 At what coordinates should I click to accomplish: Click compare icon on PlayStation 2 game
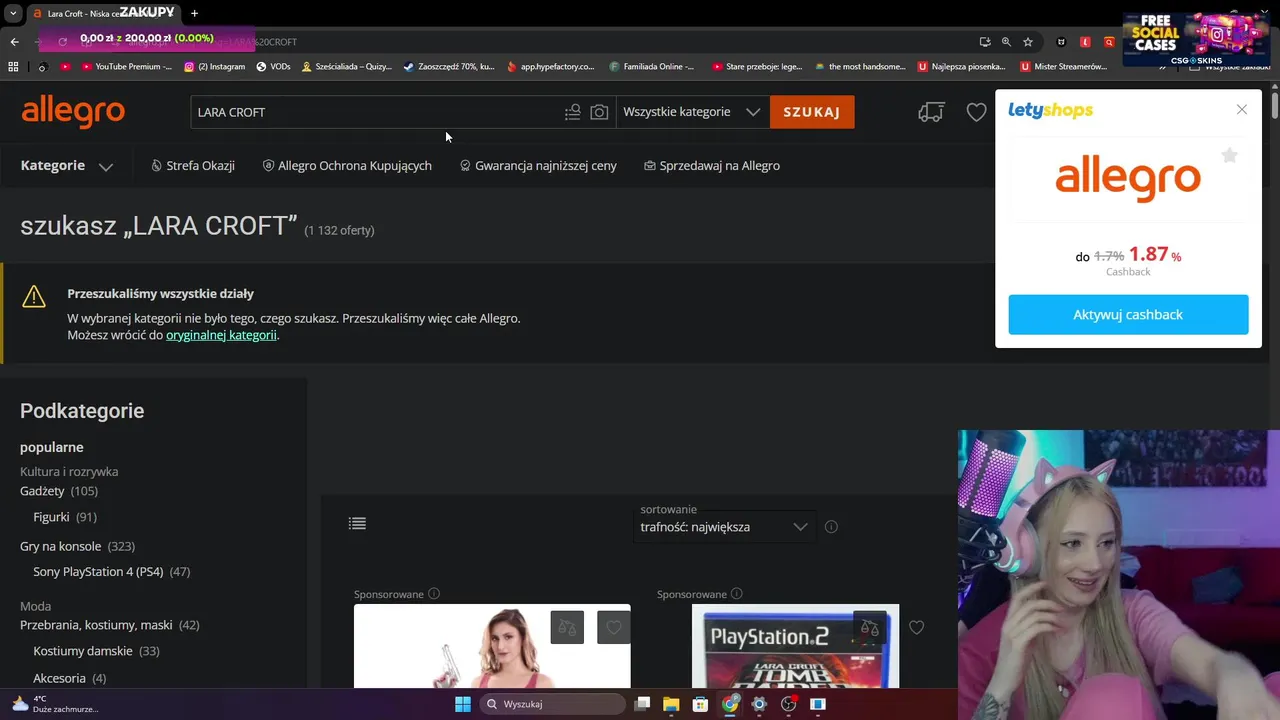(870, 627)
